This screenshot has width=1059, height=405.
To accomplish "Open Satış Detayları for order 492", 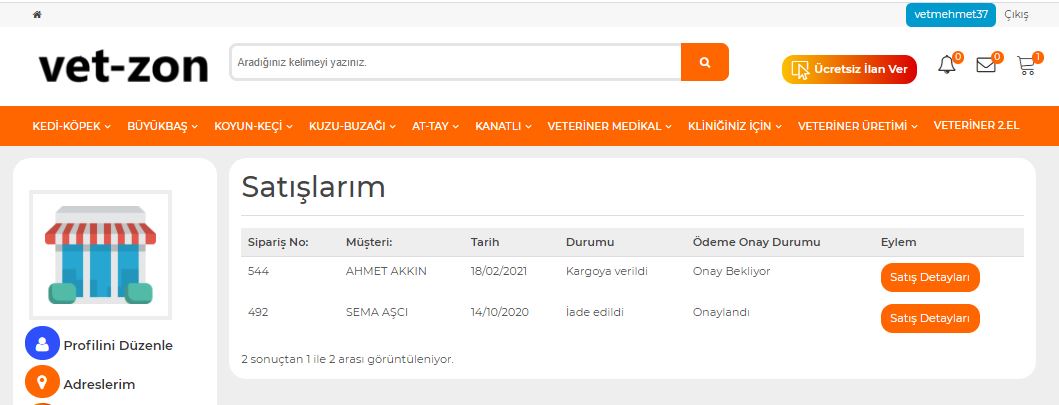I will [929, 318].
